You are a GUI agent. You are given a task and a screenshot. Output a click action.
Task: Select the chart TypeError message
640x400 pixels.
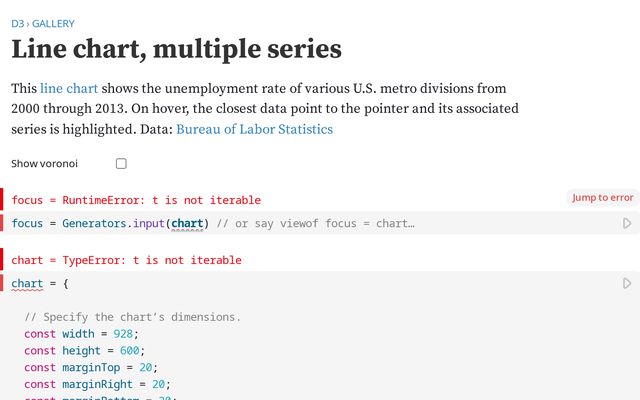pyautogui.click(x=126, y=260)
